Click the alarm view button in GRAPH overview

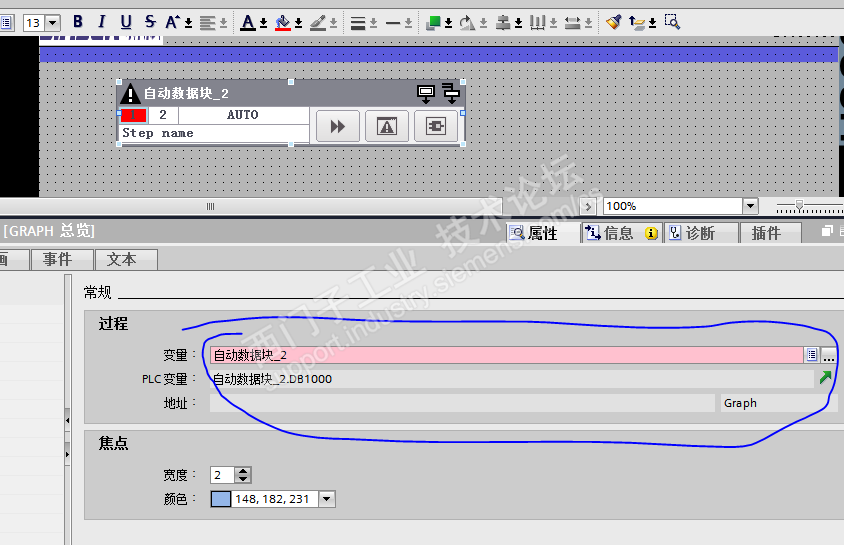pyautogui.click(x=387, y=126)
